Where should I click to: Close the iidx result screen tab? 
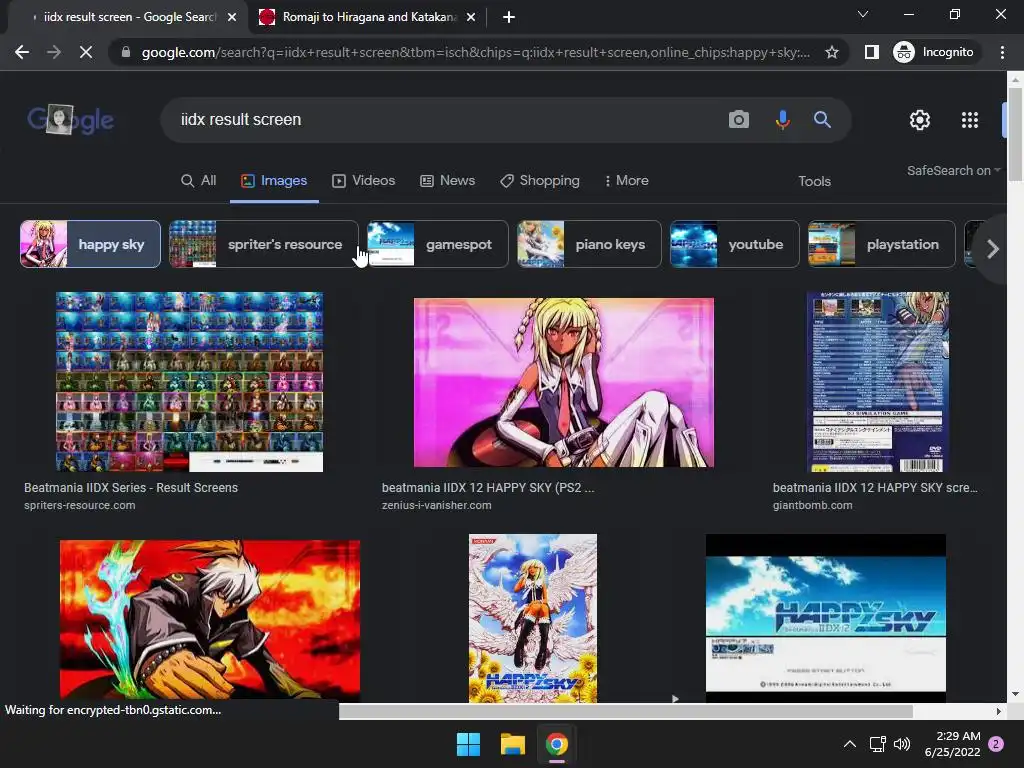[232, 17]
